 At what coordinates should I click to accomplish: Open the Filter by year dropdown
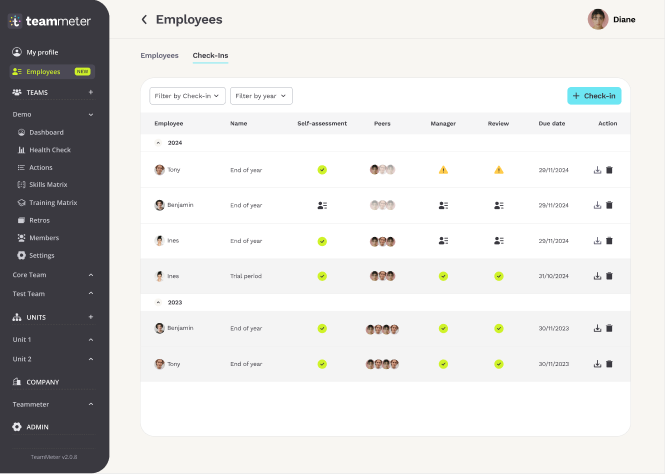pos(261,96)
